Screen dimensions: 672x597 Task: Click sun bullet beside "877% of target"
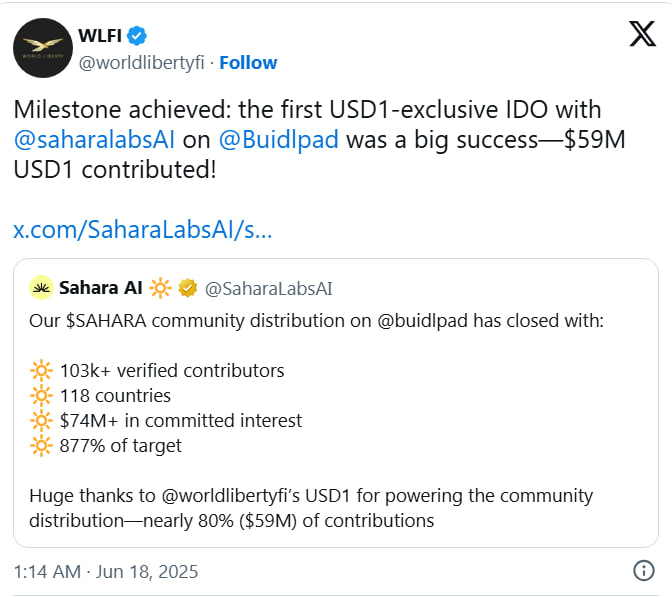coord(41,446)
